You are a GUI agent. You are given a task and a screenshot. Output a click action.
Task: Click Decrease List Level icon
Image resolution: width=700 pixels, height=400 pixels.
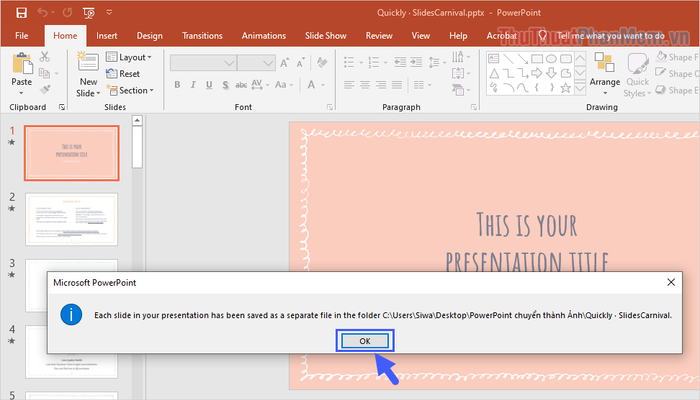400,62
